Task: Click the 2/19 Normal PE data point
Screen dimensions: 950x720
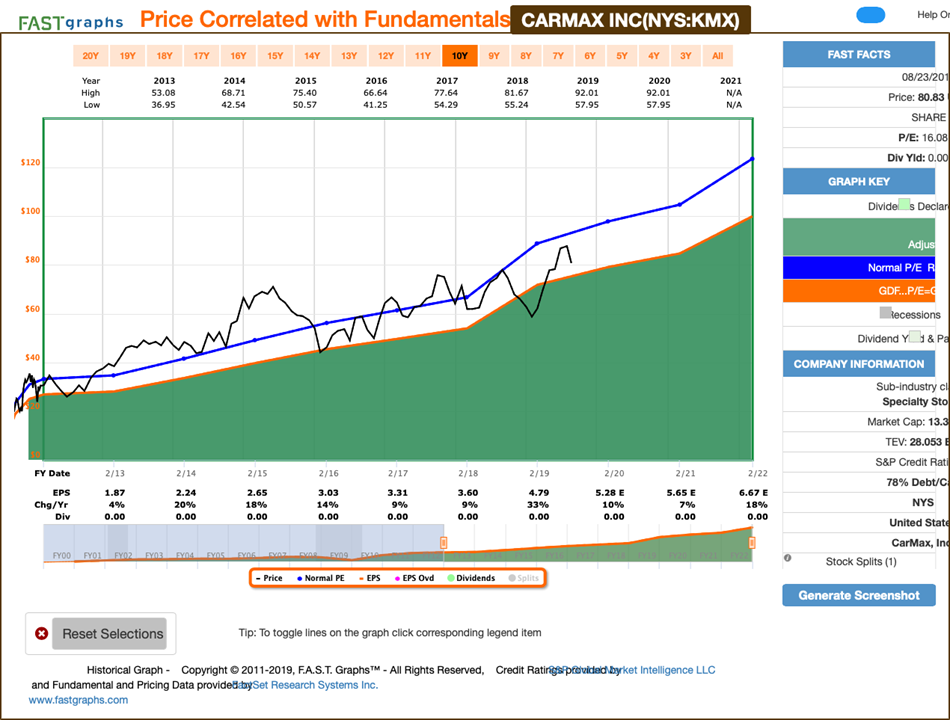Action: point(537,244)
